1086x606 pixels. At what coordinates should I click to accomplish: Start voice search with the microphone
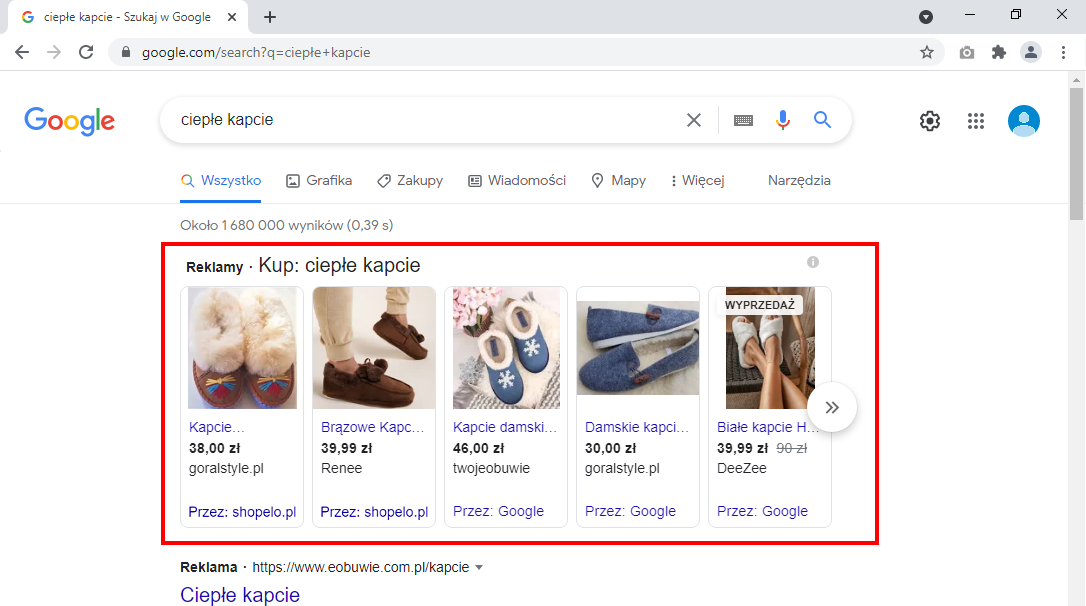tap(783, 120)
